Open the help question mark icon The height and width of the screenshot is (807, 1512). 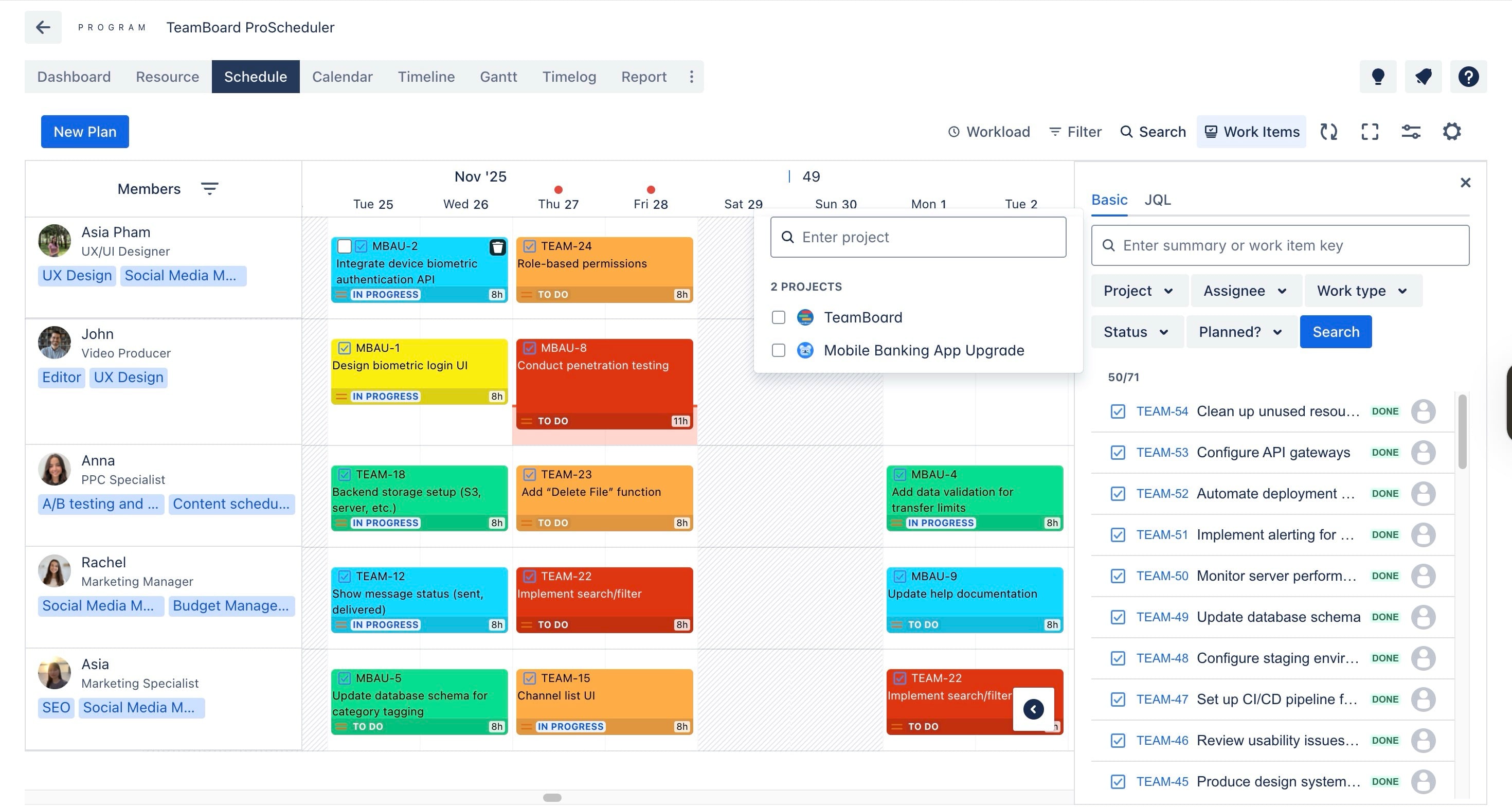[1468, 76]
